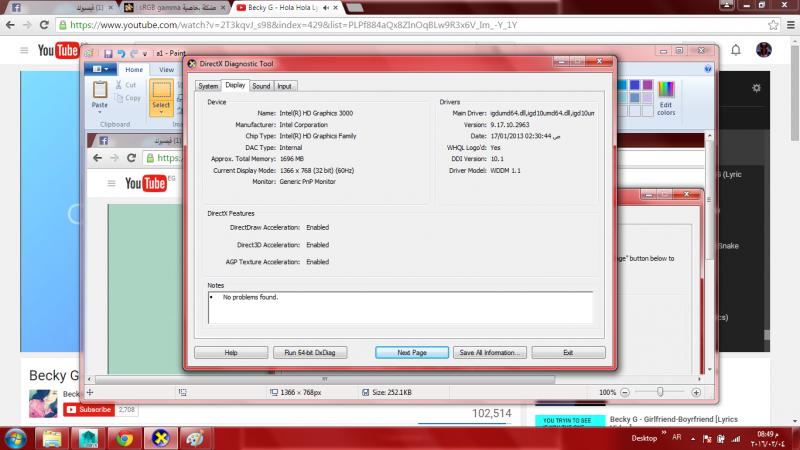Open the Sound tab in DirectX tool

pos(261,86)
